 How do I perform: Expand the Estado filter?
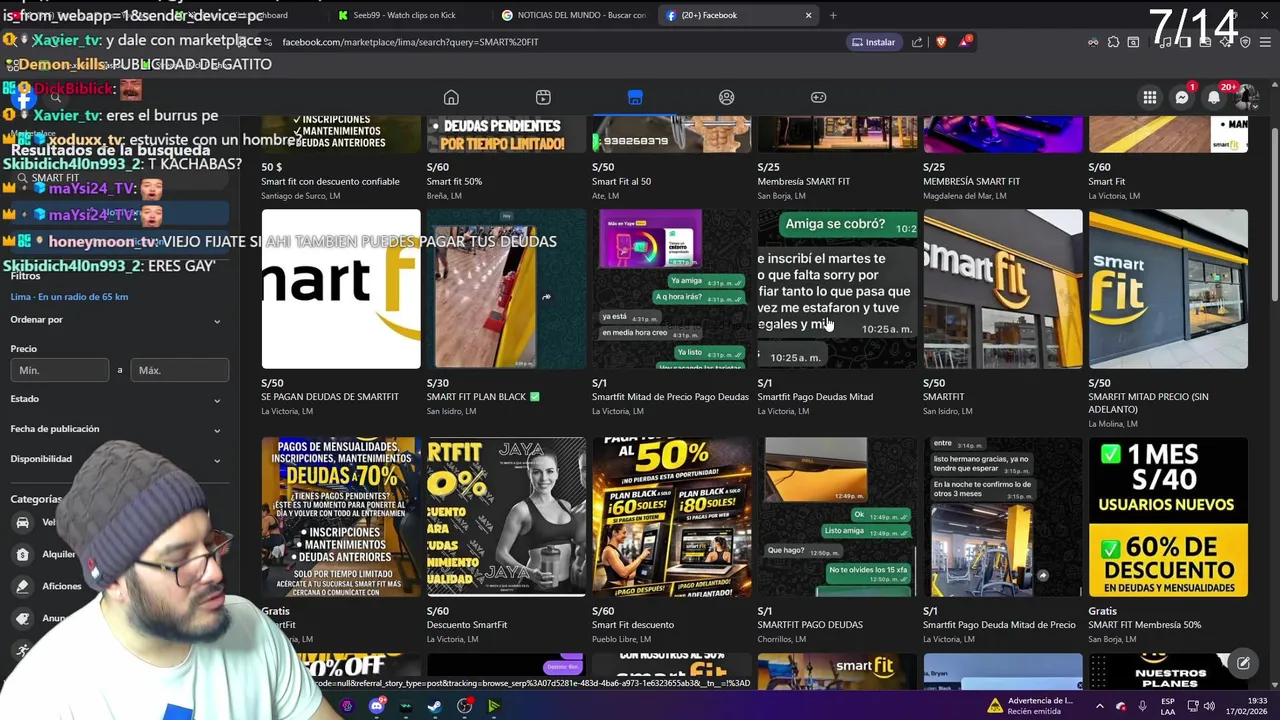coord(115,399)
